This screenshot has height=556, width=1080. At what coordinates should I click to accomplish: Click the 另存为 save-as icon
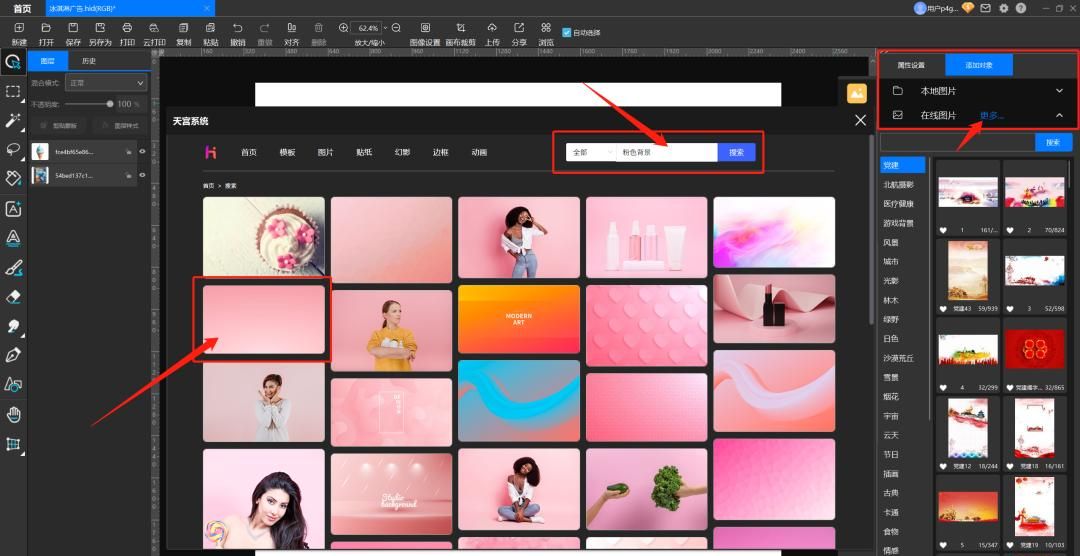click(100, 28)
